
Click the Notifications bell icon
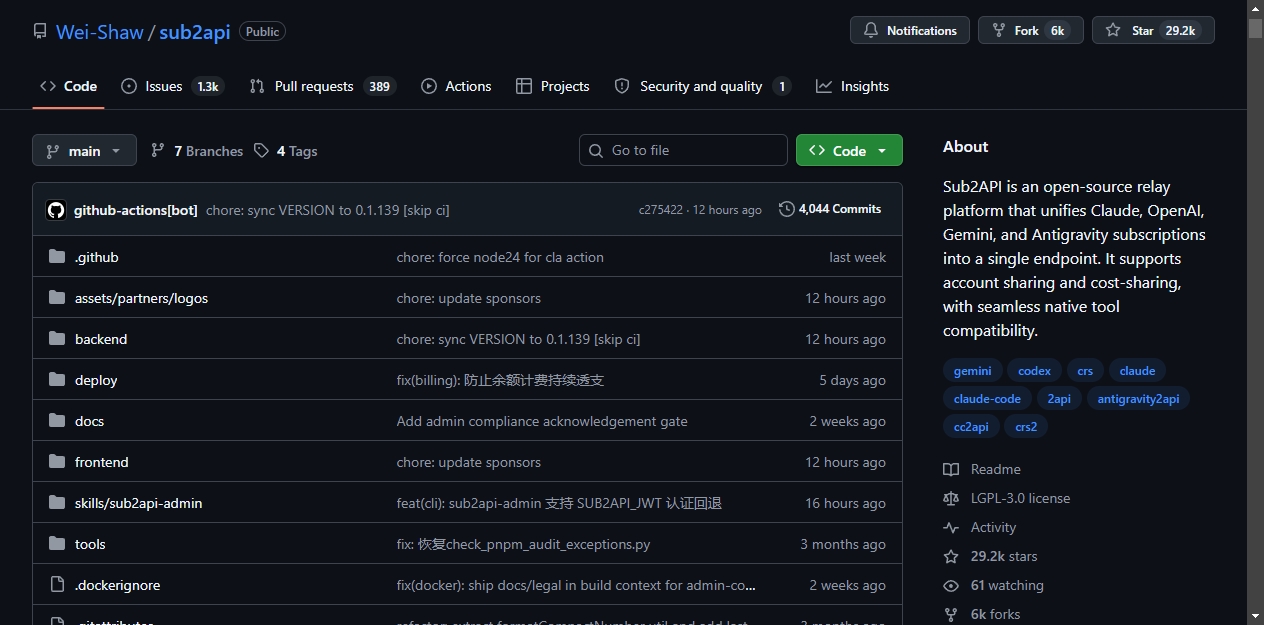(x=871, y=31)
